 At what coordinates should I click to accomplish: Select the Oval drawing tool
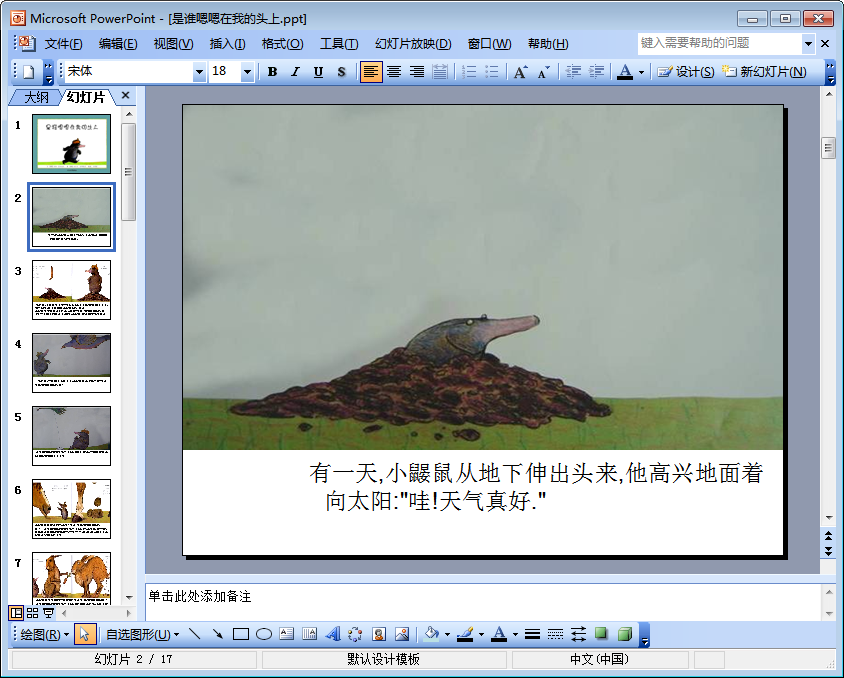coord(264,634)
